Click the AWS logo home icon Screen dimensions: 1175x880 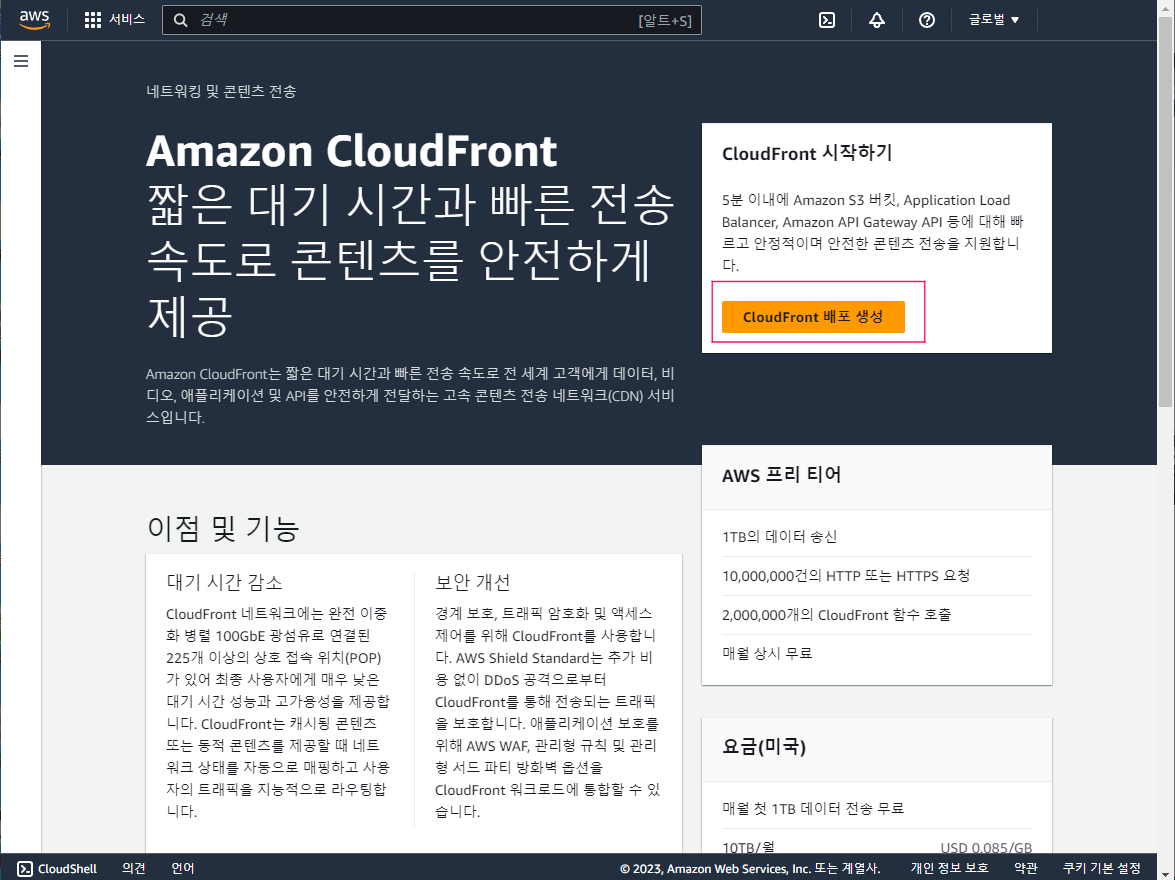click(34, 19)
